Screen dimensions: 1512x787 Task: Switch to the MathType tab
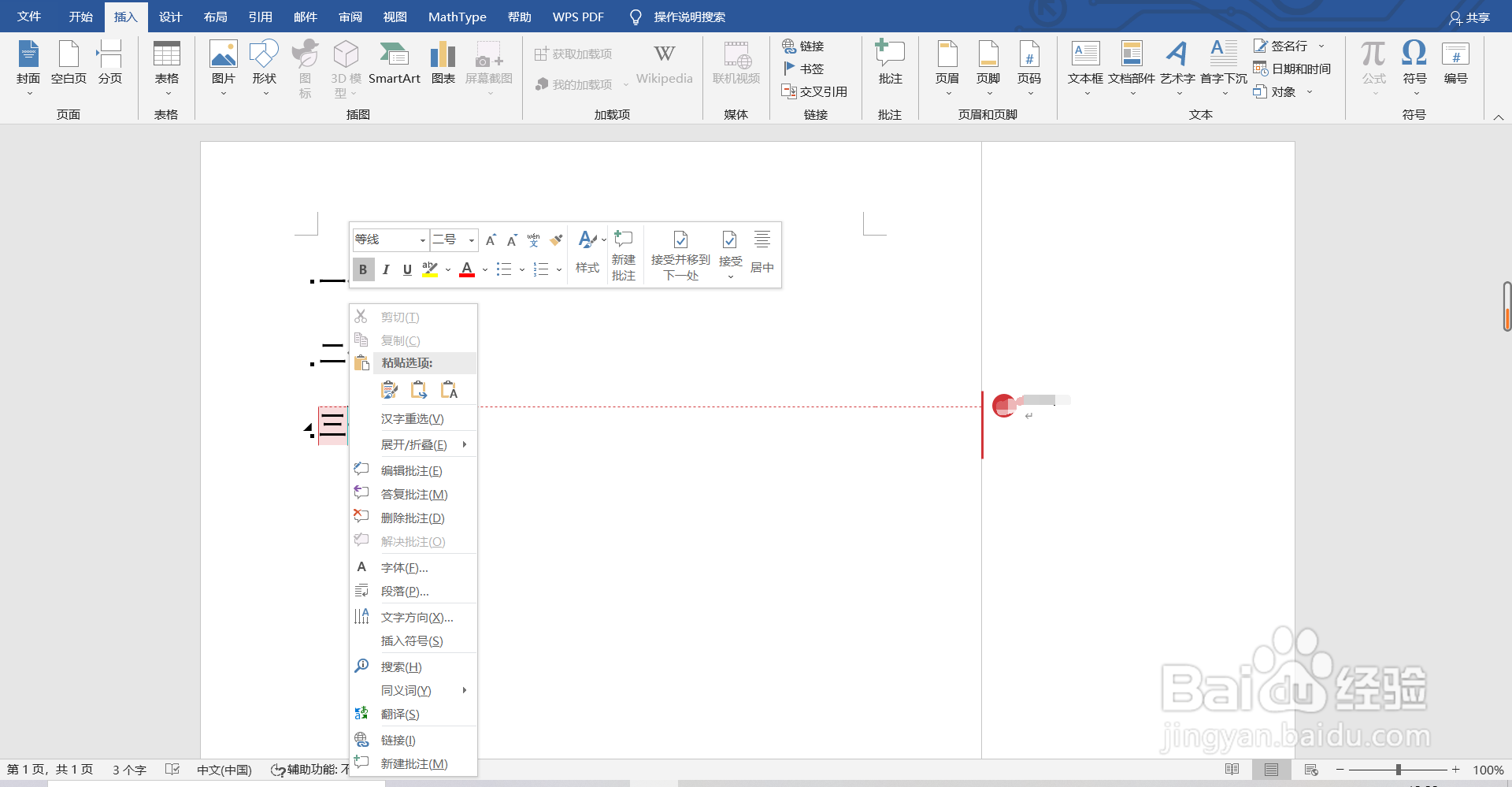(457, 17)
